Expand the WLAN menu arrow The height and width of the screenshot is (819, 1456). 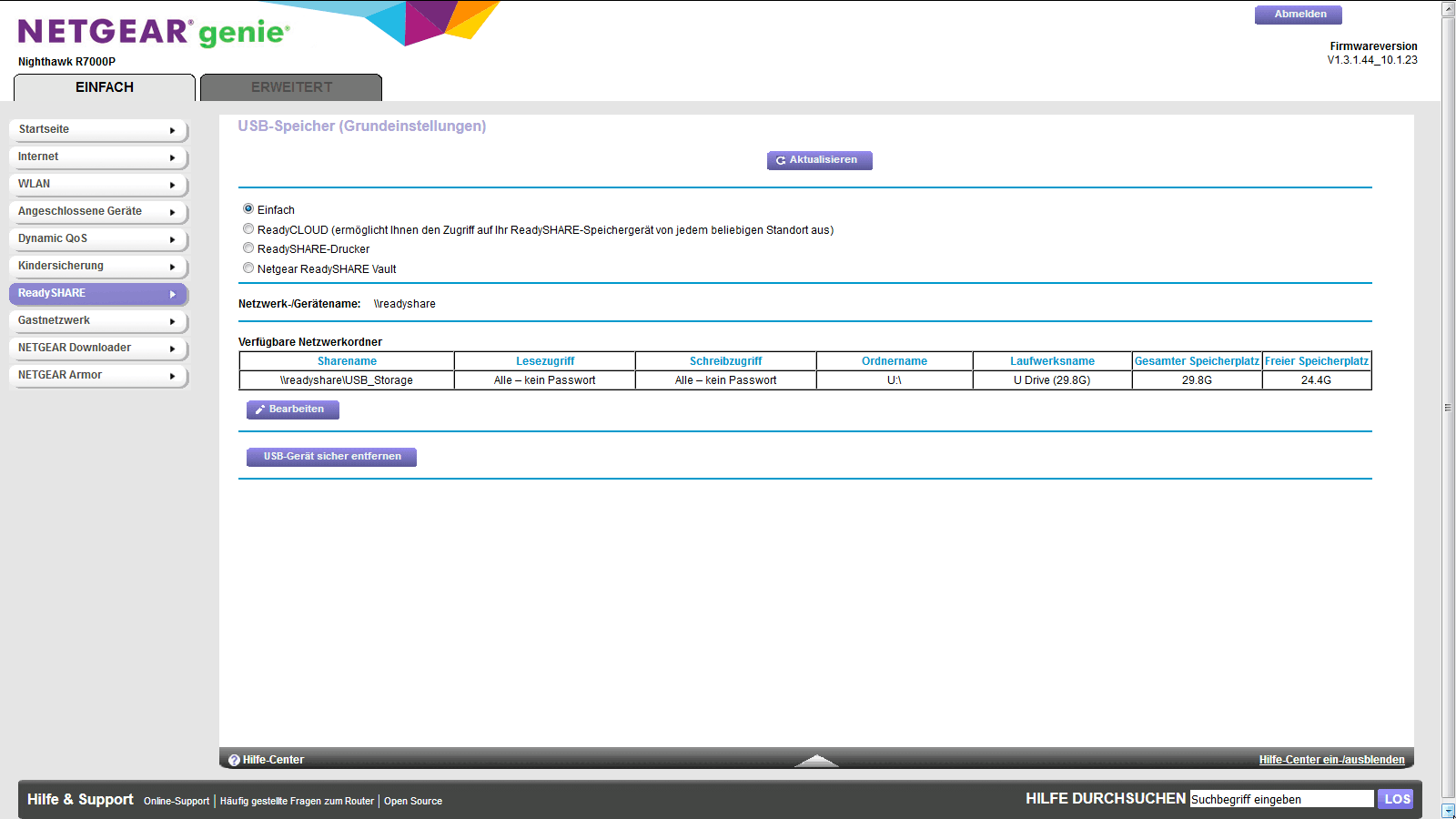(172, 185)
